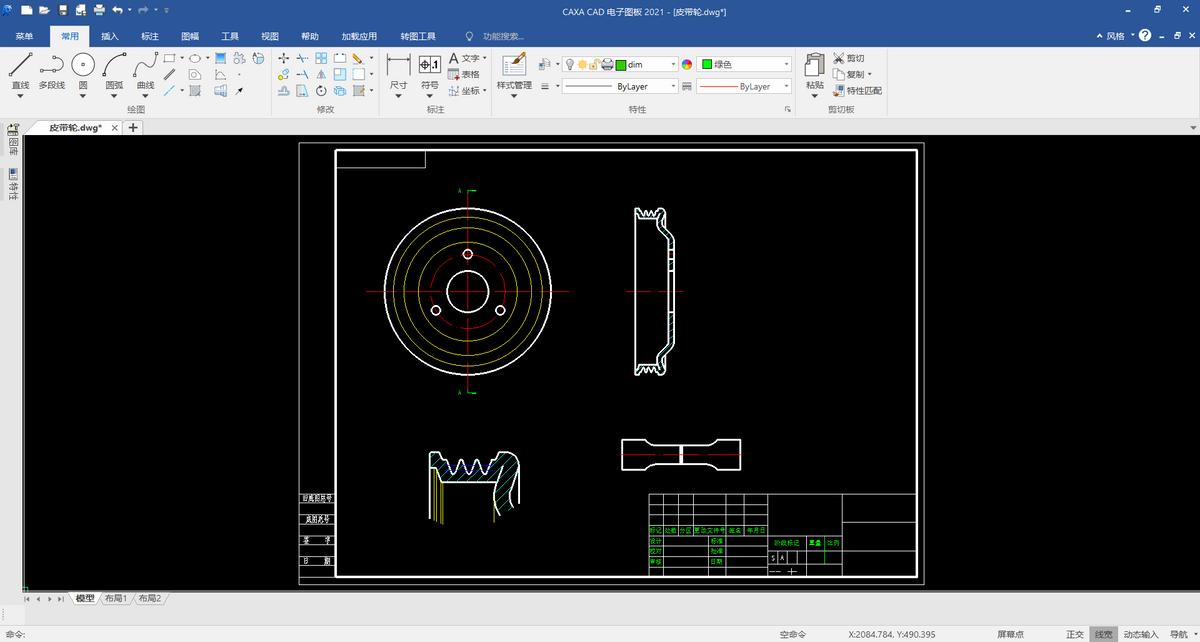Screen dimensions: 1200x642
Task: Open the 尺寸 dimension tool
Action: pyautogui.click(x=398, y=66)
